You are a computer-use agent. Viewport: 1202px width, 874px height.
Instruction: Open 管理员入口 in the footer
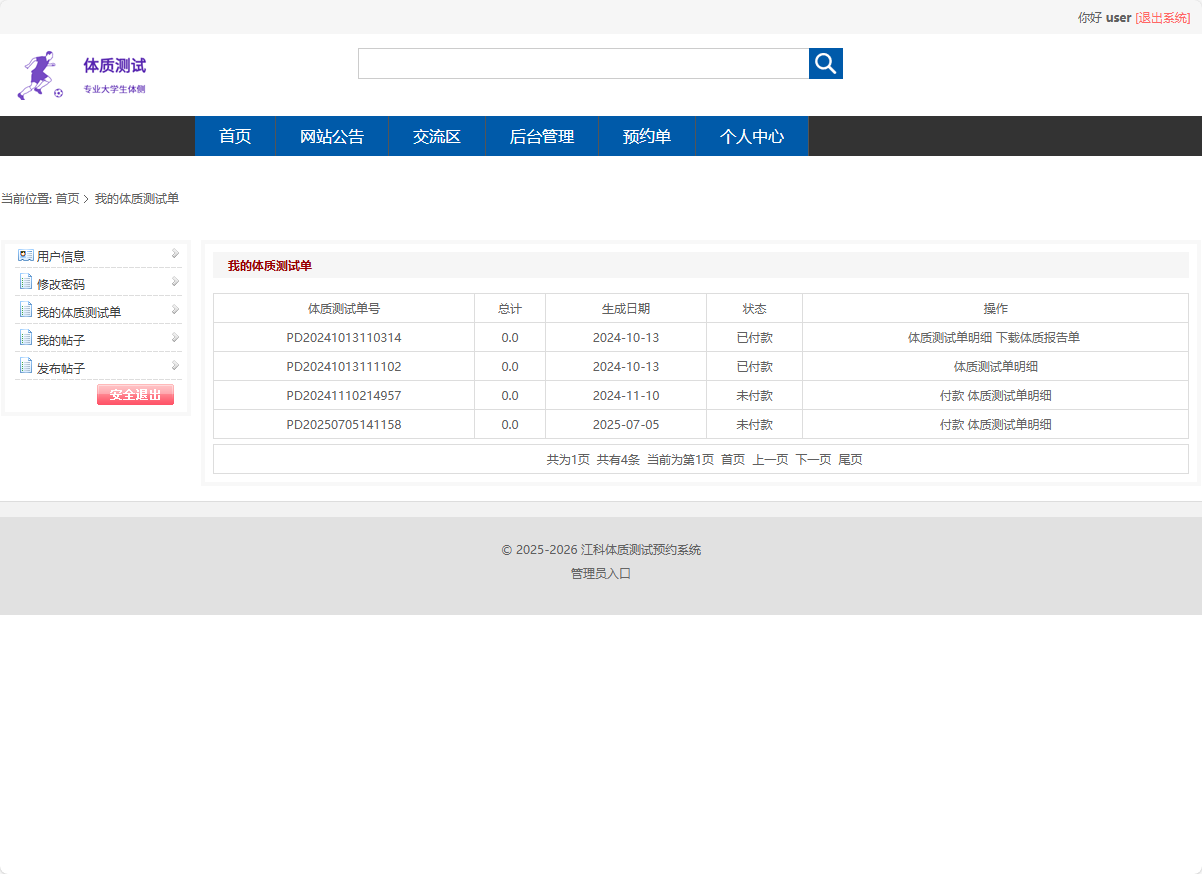[x=601, y=573]
